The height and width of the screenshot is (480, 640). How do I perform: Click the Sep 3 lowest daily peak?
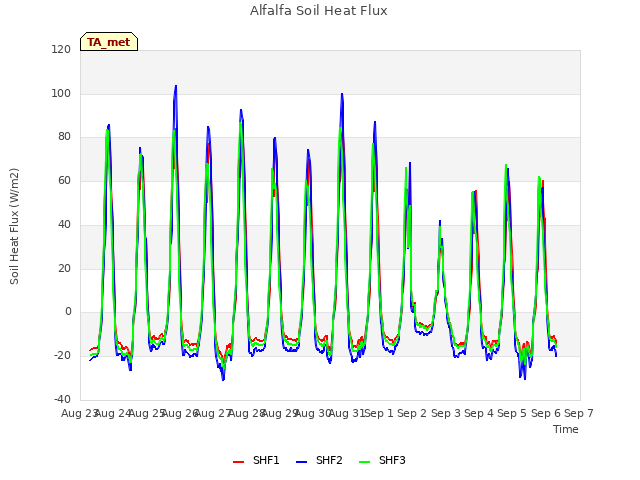point(440,221)
